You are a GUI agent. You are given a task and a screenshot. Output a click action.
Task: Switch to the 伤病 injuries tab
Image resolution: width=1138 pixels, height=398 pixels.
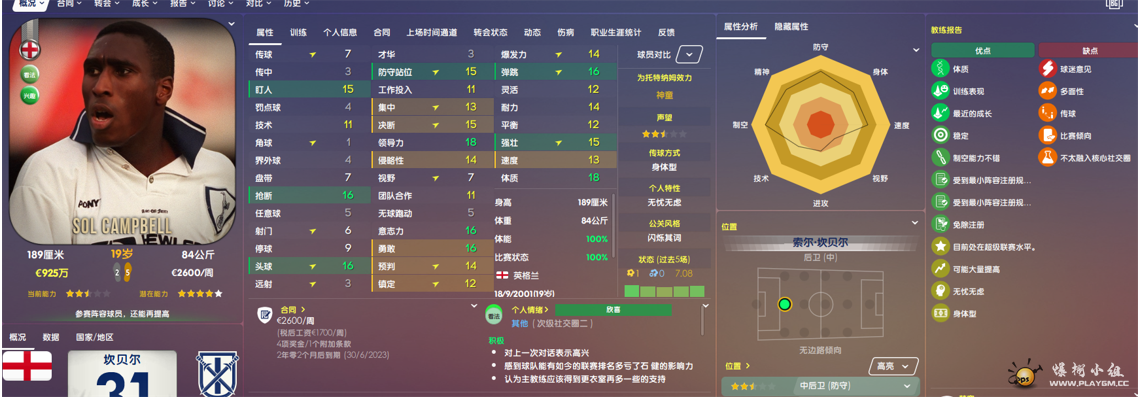(x=565, y=33)
